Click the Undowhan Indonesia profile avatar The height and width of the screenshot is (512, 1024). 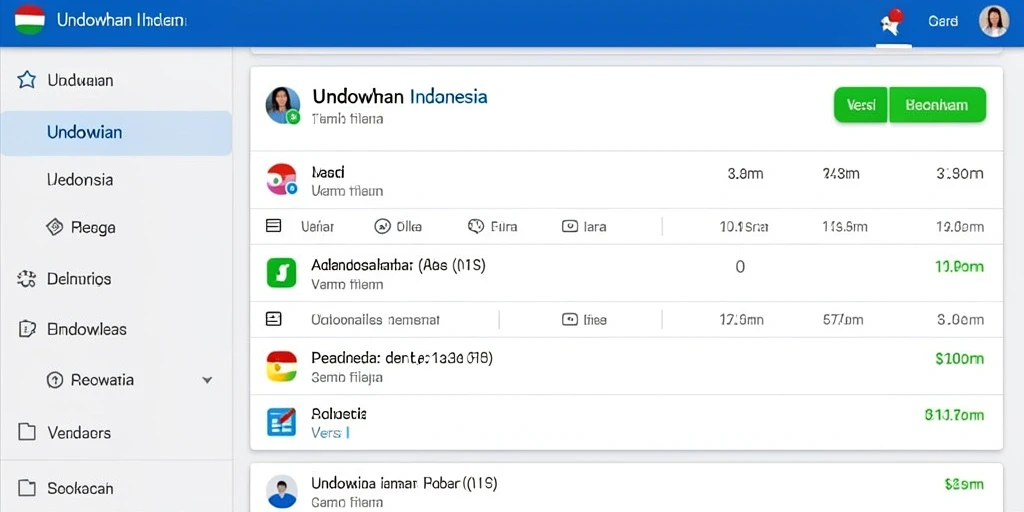click(x=283, y=105)
